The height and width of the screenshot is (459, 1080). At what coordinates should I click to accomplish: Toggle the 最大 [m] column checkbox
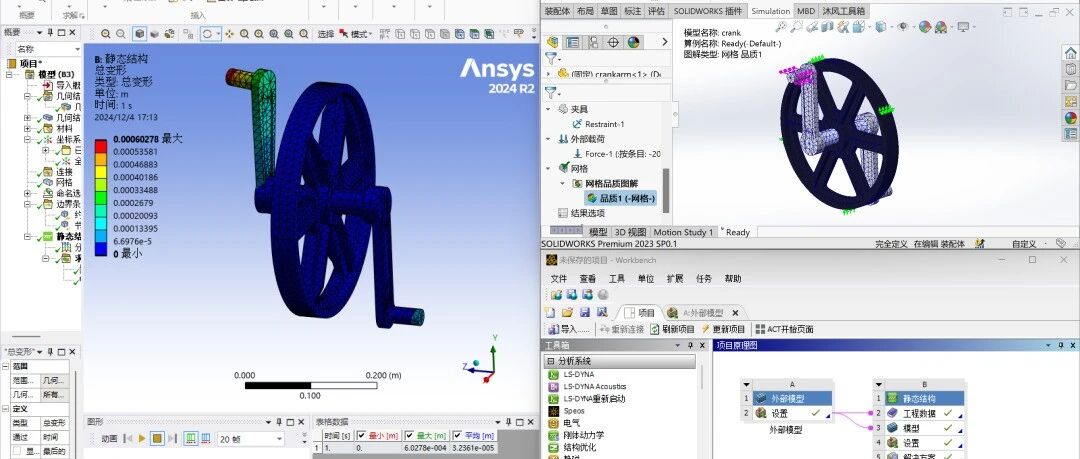[x=409, y=436]
